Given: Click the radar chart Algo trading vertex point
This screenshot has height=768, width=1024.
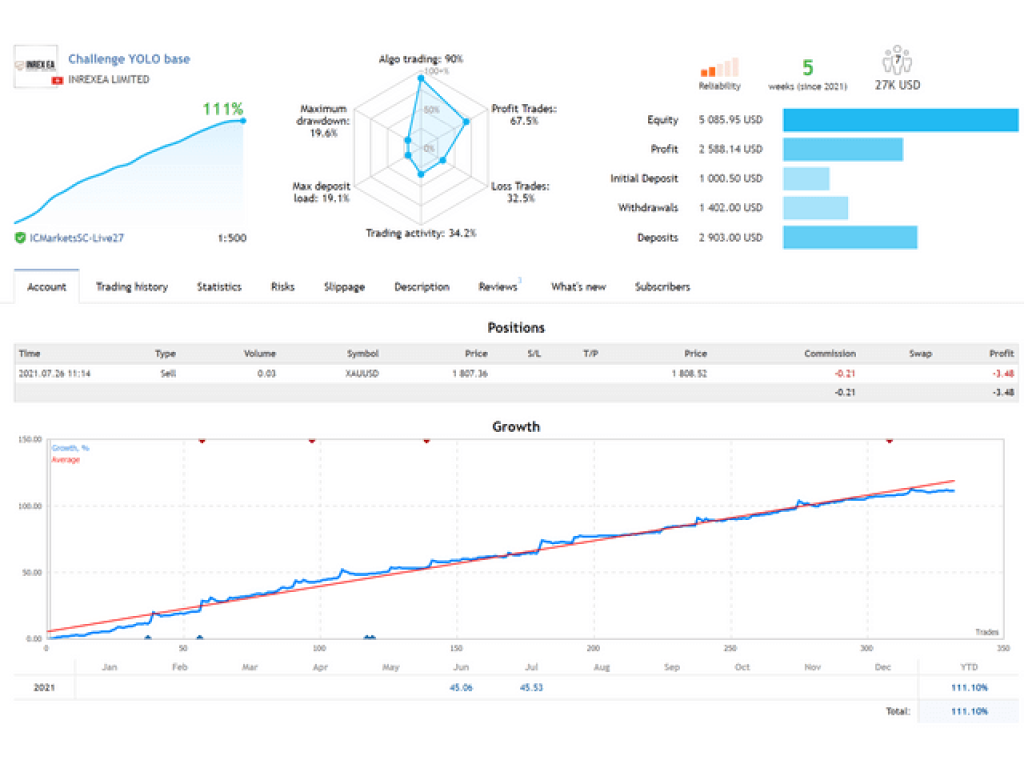Looking at the screenshot, I should click(x=421, y=71).
